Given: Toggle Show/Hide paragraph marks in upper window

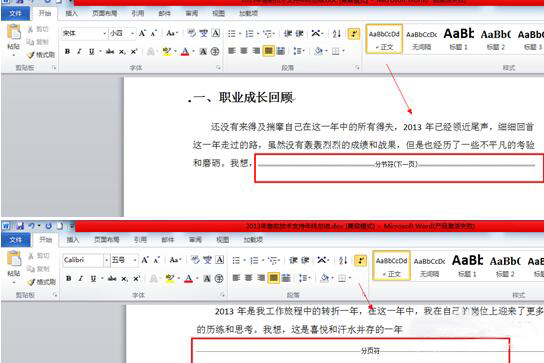Looking at the screenshot, I should (x=354, y=34).
